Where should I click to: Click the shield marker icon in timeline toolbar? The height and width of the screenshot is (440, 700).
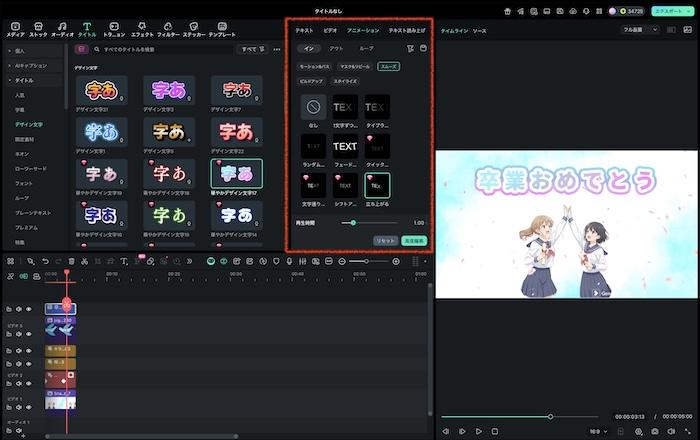[x=276, y=262]
